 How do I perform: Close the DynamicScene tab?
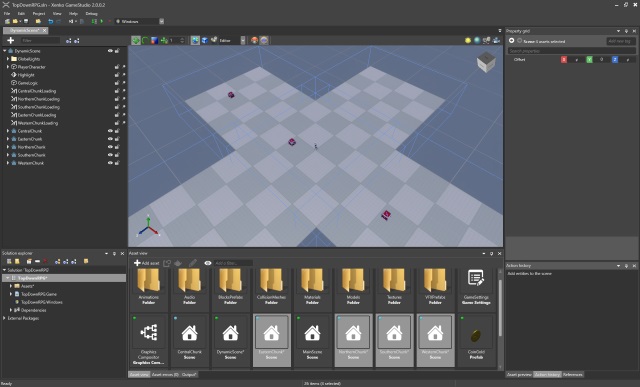45,31
